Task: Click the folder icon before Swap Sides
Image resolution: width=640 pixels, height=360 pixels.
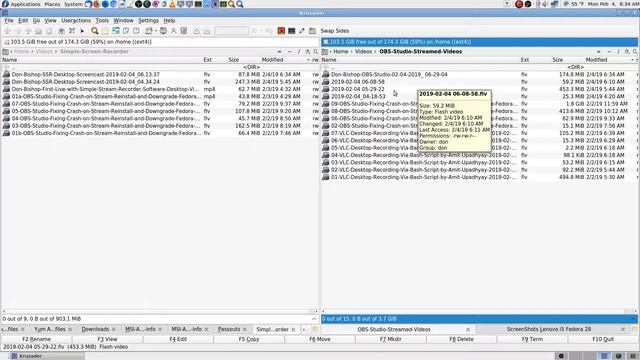Action: point(312,31)
